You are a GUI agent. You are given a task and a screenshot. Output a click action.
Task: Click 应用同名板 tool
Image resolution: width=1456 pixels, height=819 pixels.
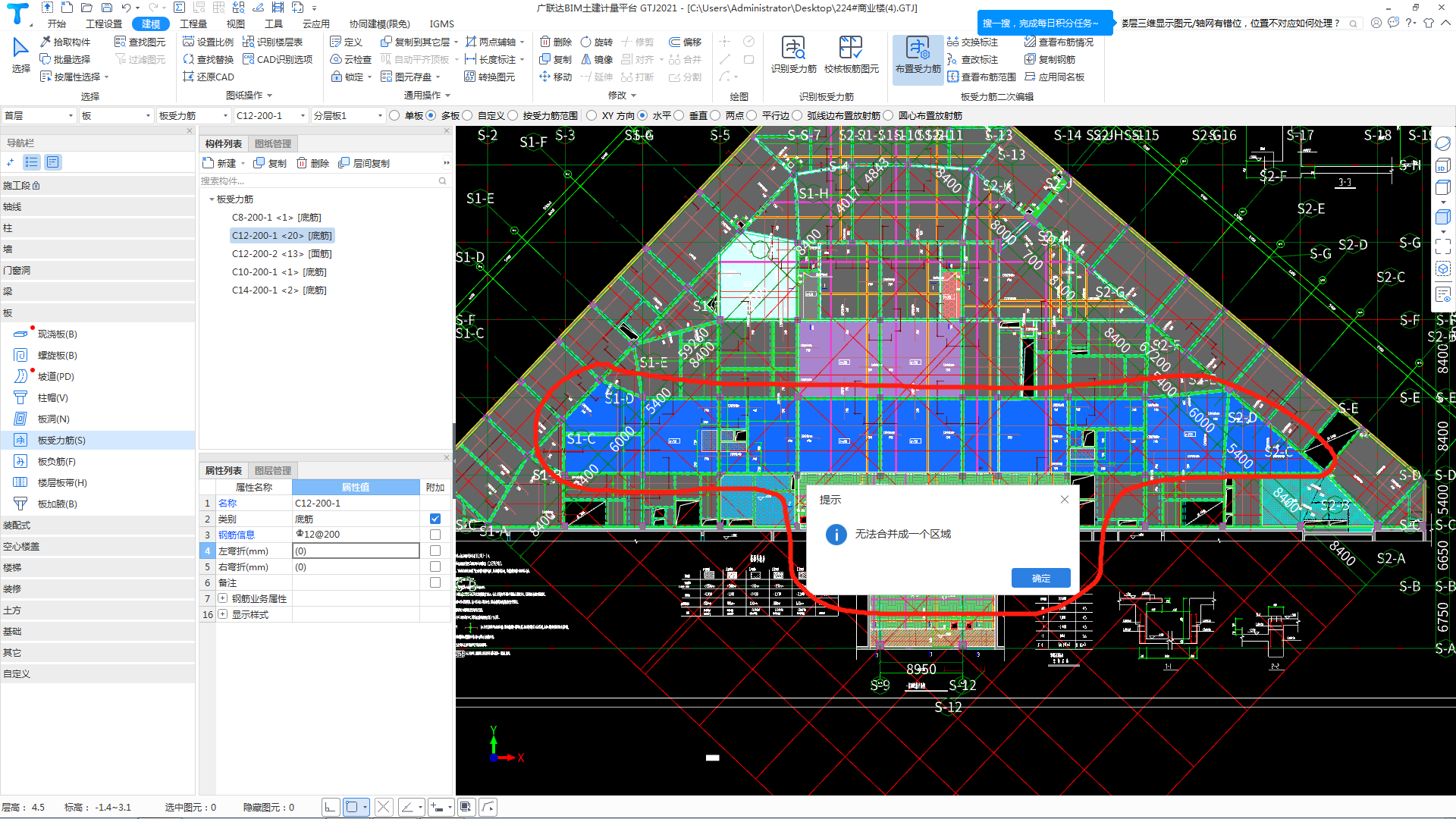[x=1054, y=77]
